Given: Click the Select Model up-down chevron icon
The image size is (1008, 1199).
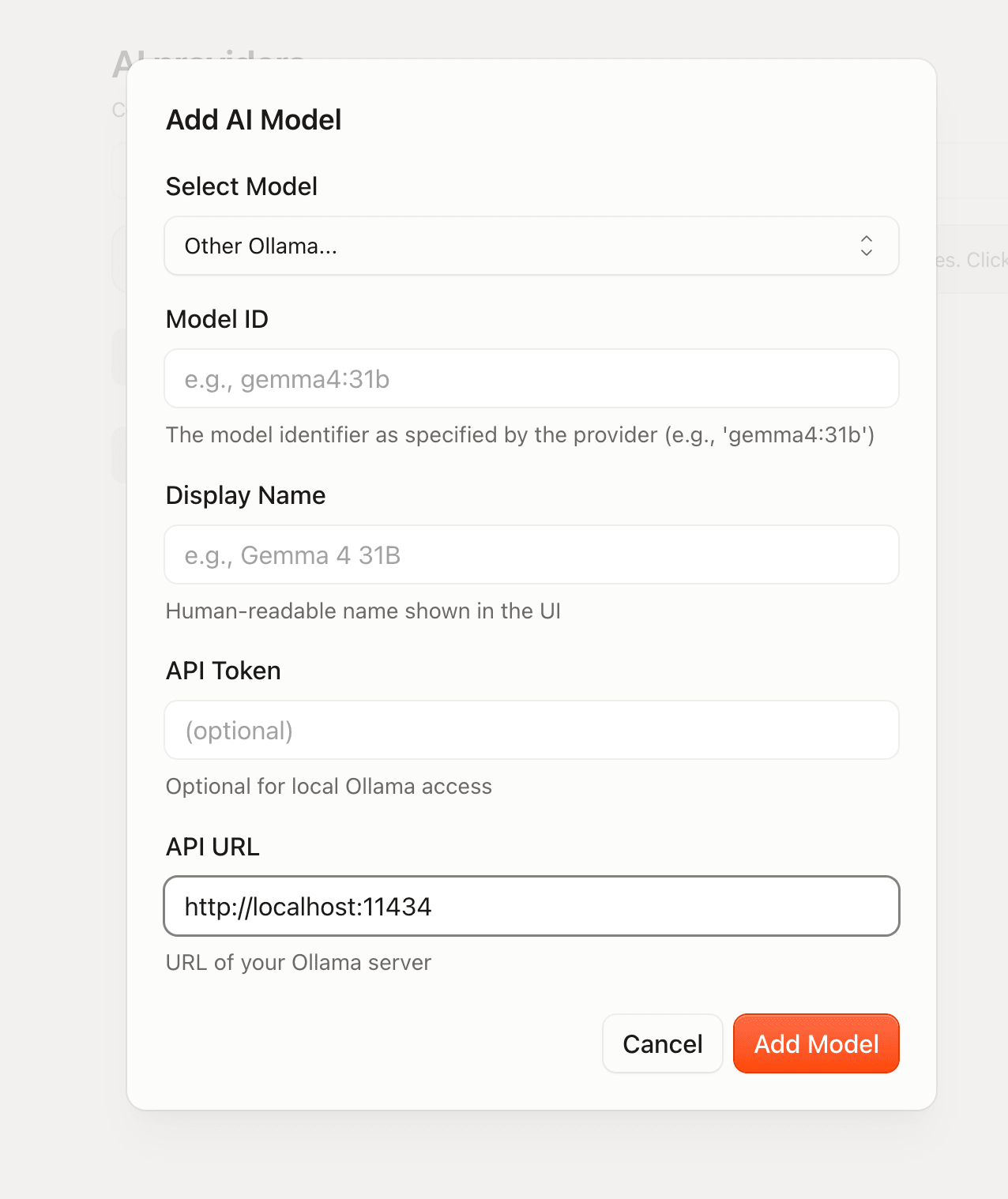Looking at the screenshot, I should point(867,246).
